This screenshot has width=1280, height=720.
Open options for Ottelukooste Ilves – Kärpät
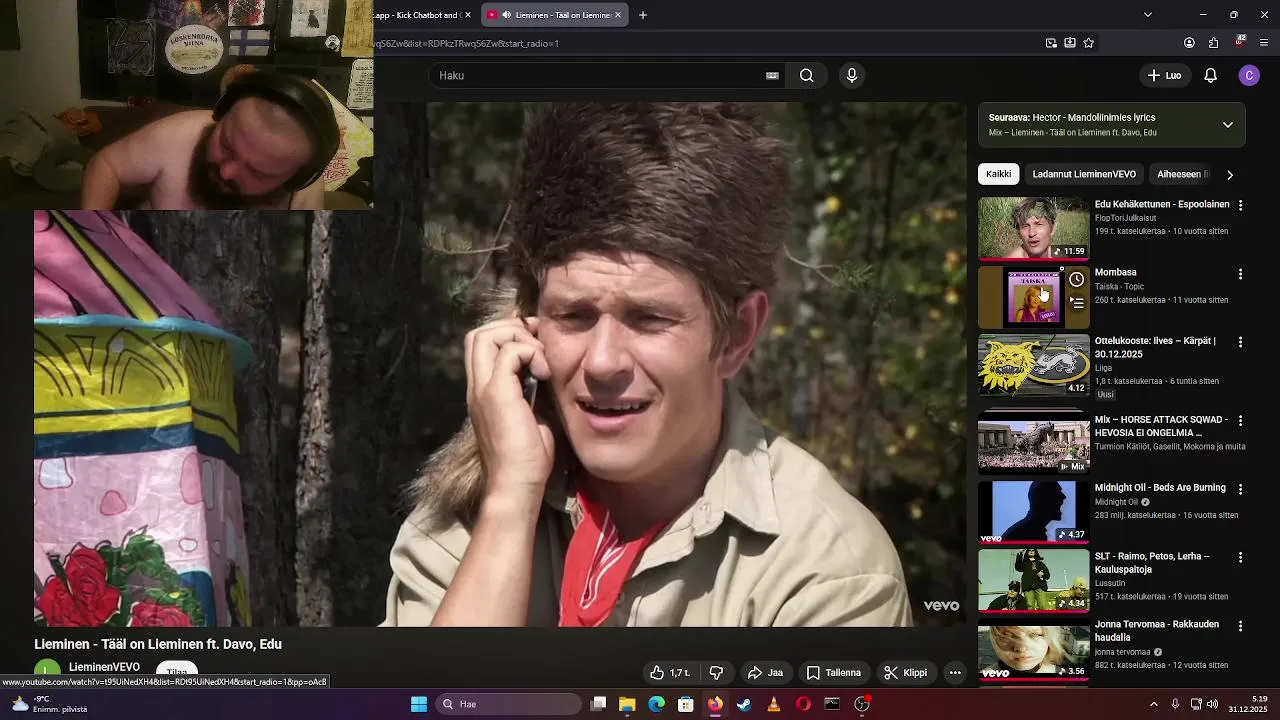click(x=1241, y=342)
